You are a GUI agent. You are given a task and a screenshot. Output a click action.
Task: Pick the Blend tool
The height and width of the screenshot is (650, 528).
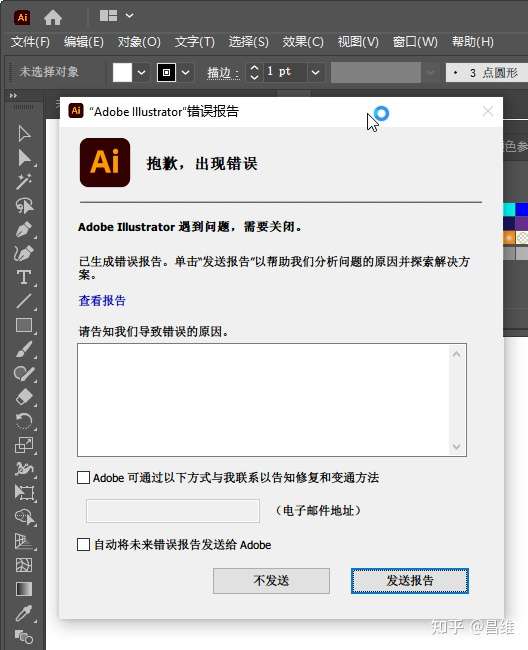tap(24, 636)
